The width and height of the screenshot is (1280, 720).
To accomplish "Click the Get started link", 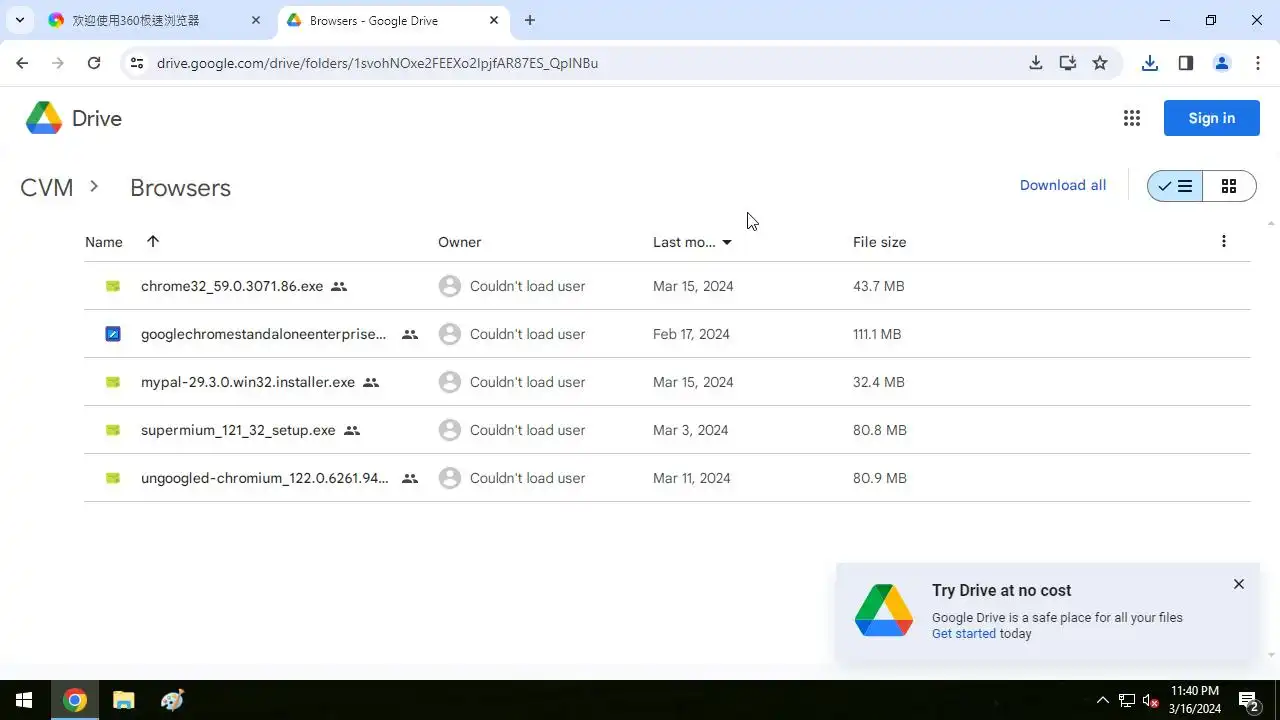I will tap(964, 633).
